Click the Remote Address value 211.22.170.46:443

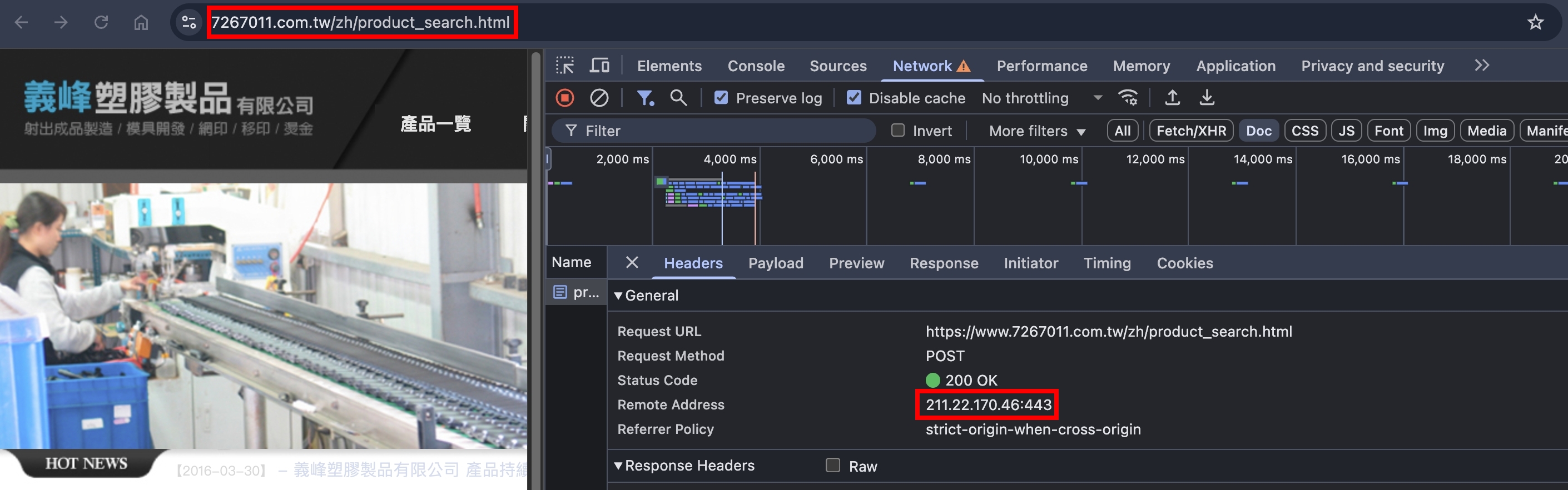click(x=989, y=405)
